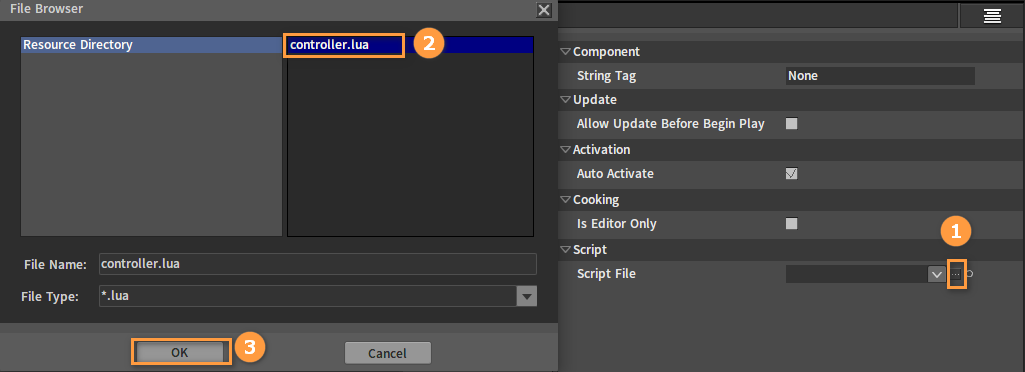Collapse the Component section

click(x=565, y=52)
